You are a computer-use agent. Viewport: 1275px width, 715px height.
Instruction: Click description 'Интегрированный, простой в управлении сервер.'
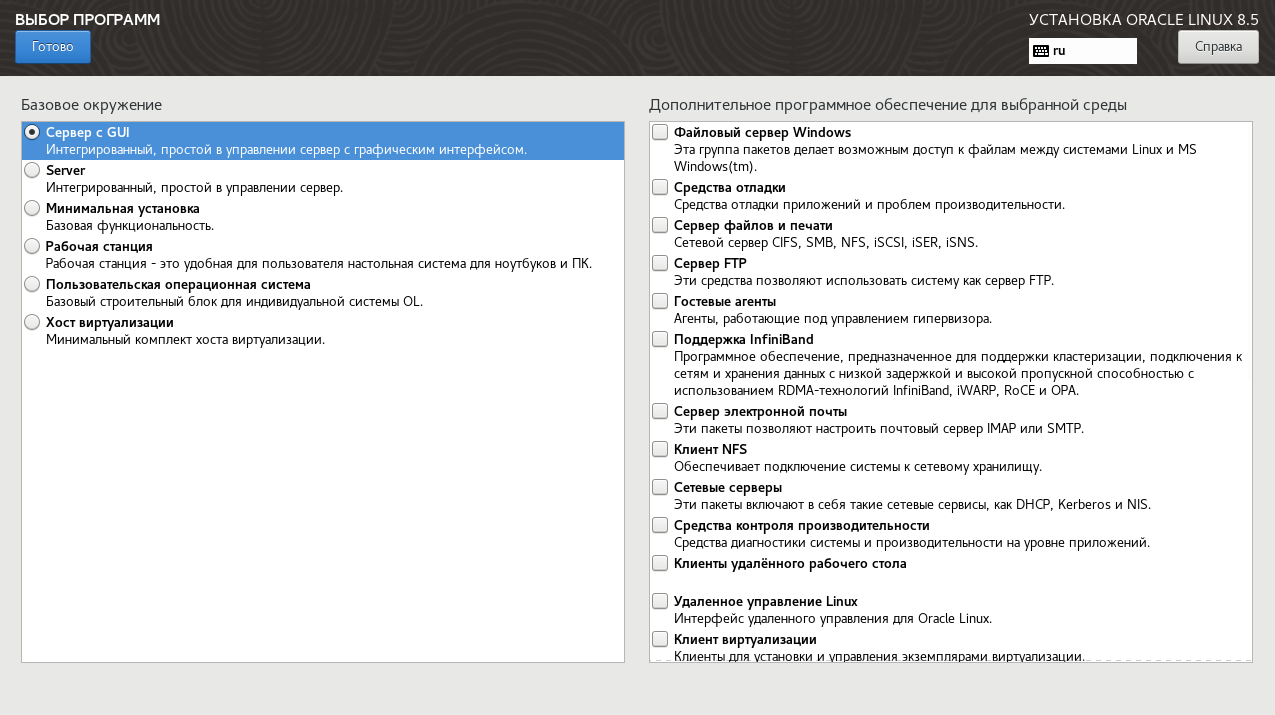tap(194, 188)
